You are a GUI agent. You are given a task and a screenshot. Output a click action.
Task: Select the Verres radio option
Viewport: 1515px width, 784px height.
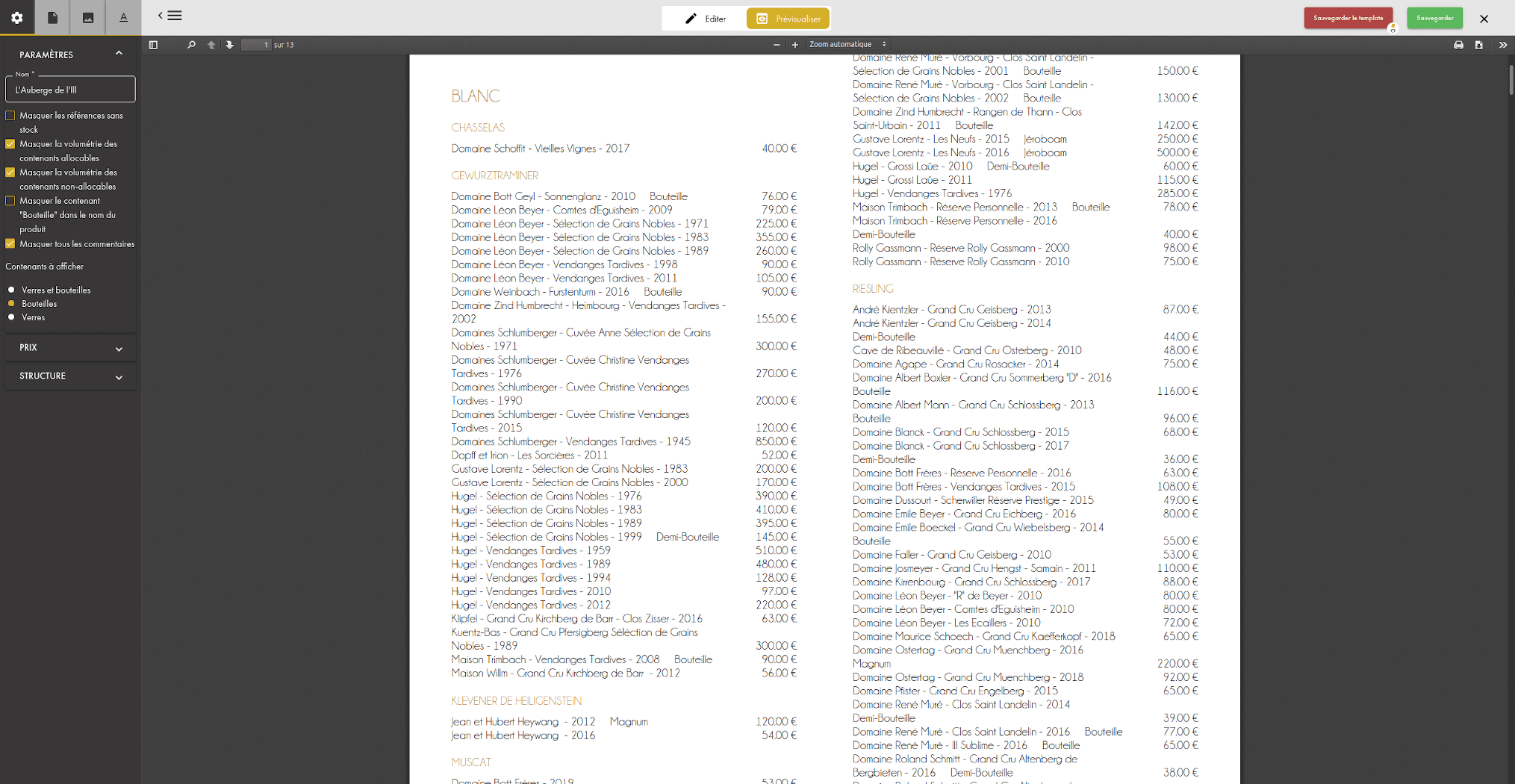pos(11,317)
